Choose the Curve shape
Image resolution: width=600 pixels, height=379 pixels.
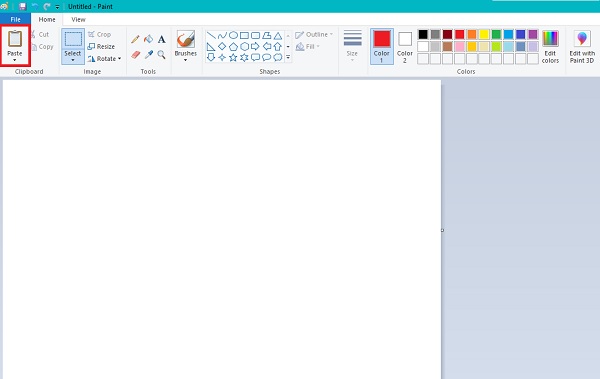[x=222, y=36]
